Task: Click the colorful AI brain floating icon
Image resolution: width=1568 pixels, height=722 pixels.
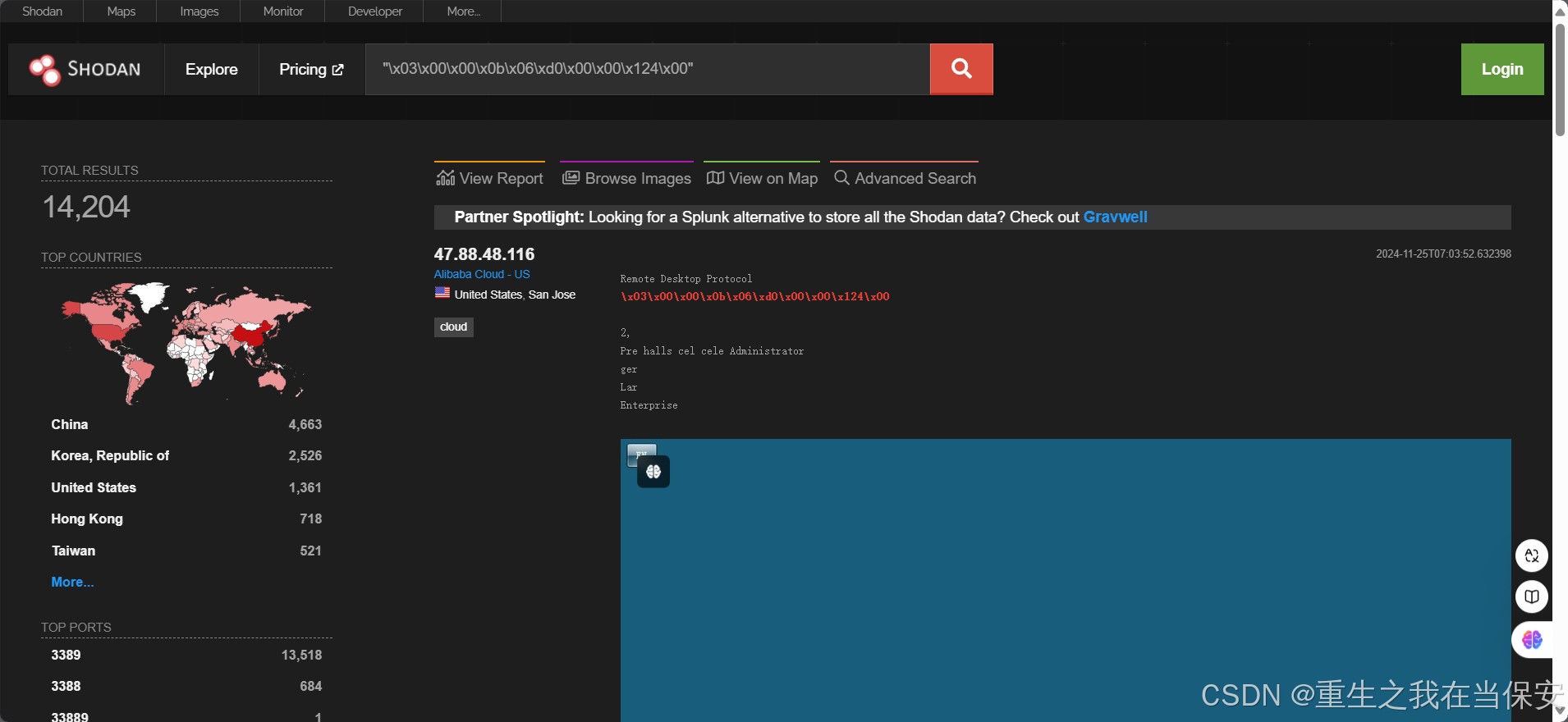Action: click(x=1532, y=640)
